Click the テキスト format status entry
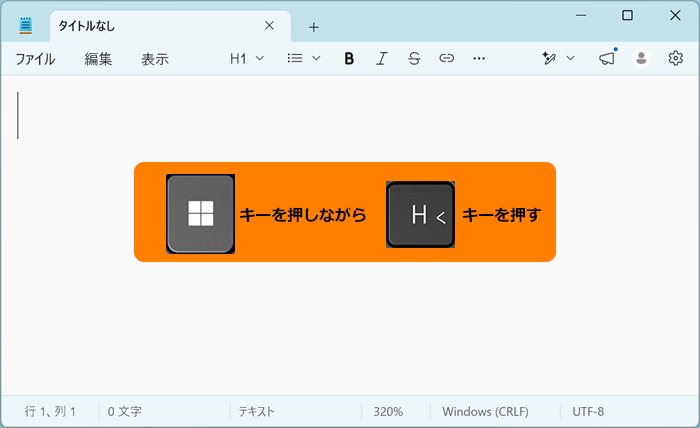The height and width of the screenshot is (428, 700). point(256,411)
